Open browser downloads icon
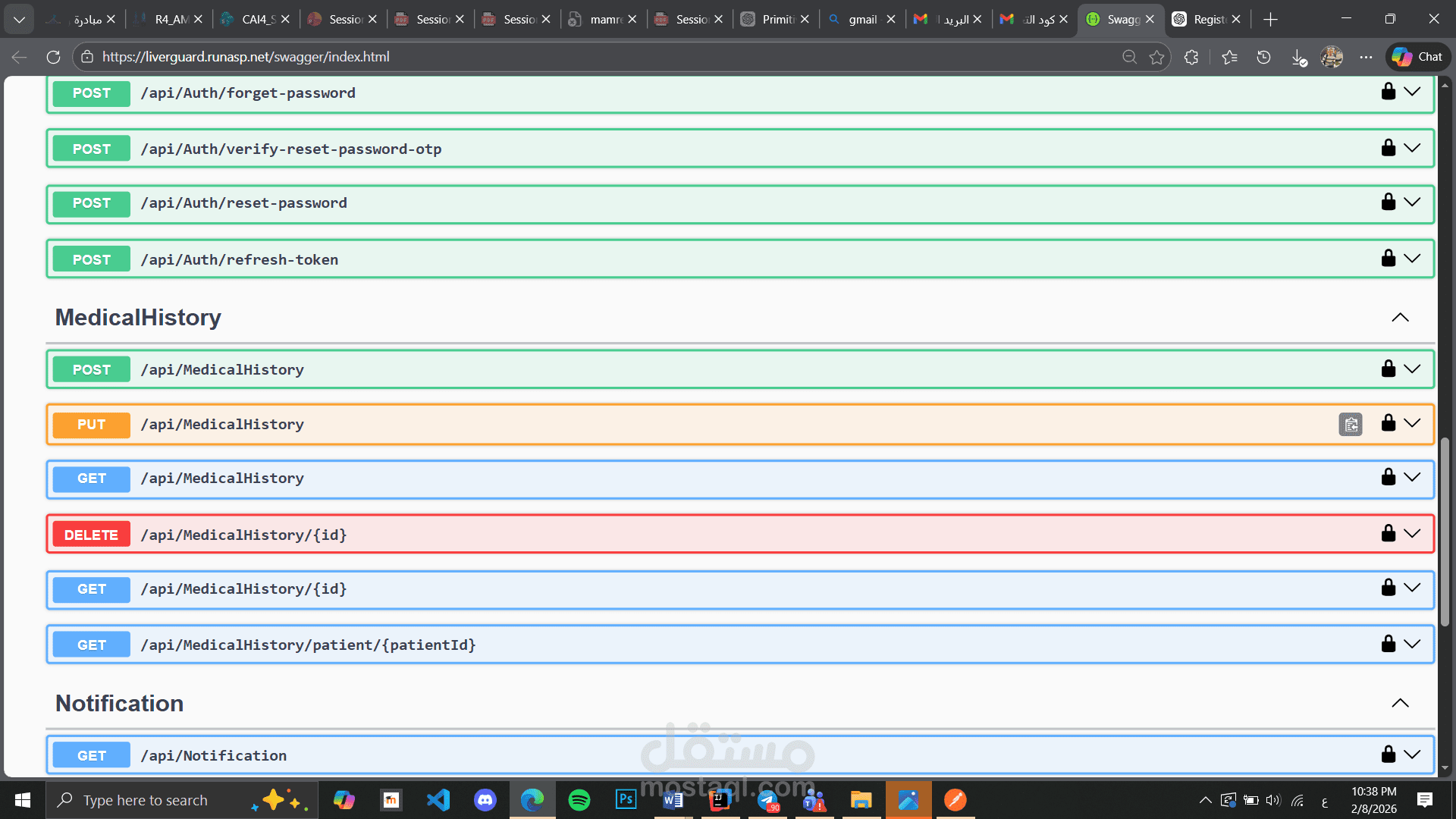This screenshot has width=1456, height=819. click(1298, 57)
